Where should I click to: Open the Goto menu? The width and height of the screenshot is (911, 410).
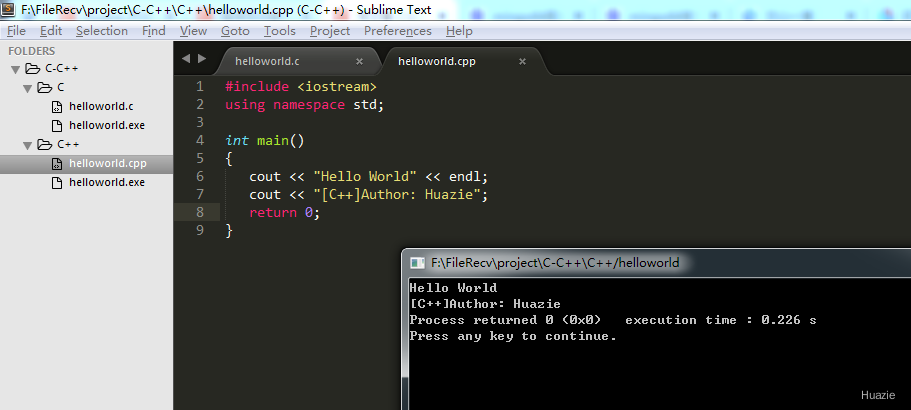pyautogui.click(x=235, y=31)
